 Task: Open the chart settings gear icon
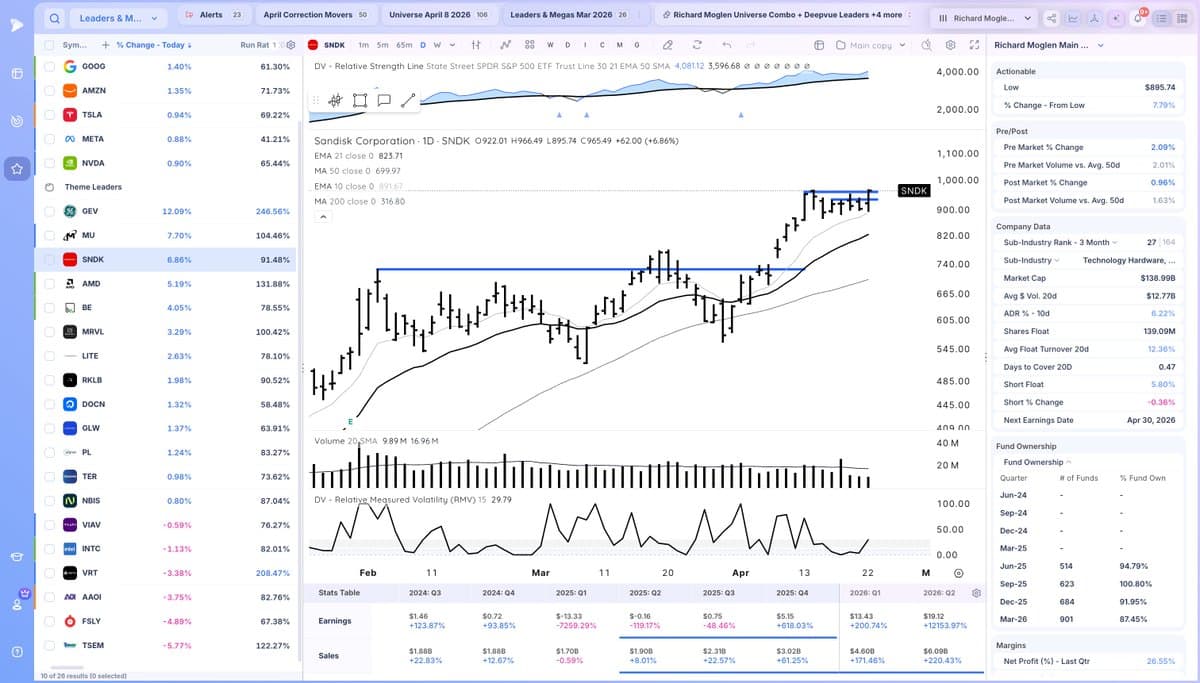(x=950, y=45)
